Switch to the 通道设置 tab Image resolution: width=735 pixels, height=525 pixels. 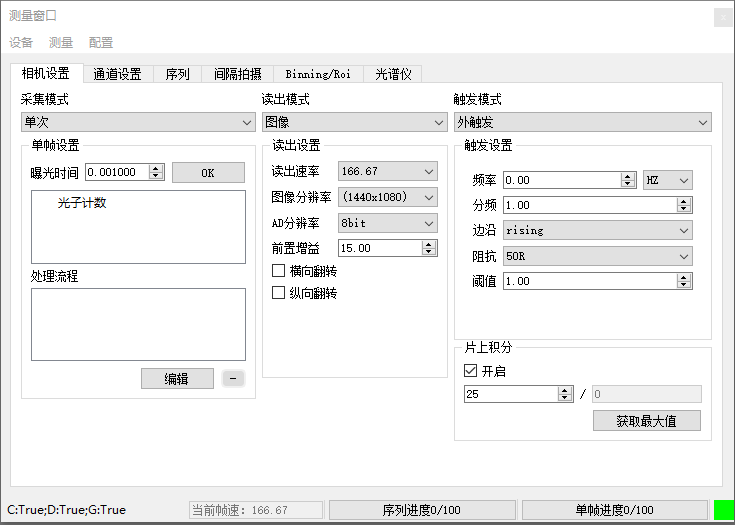click(117, 74)
